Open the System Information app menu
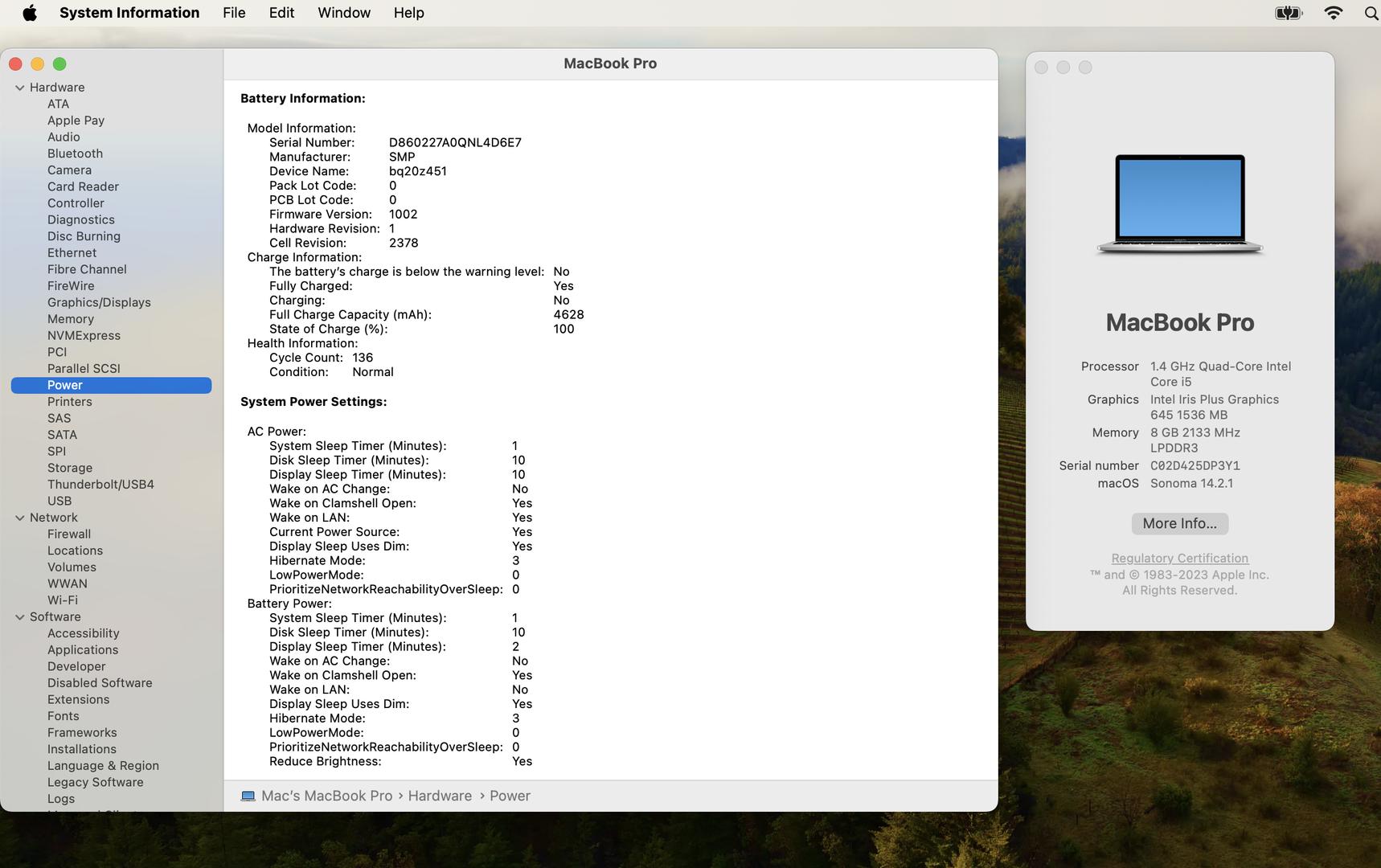The width and height of the screenshot is (1381, 868). (x=129, y=13)
